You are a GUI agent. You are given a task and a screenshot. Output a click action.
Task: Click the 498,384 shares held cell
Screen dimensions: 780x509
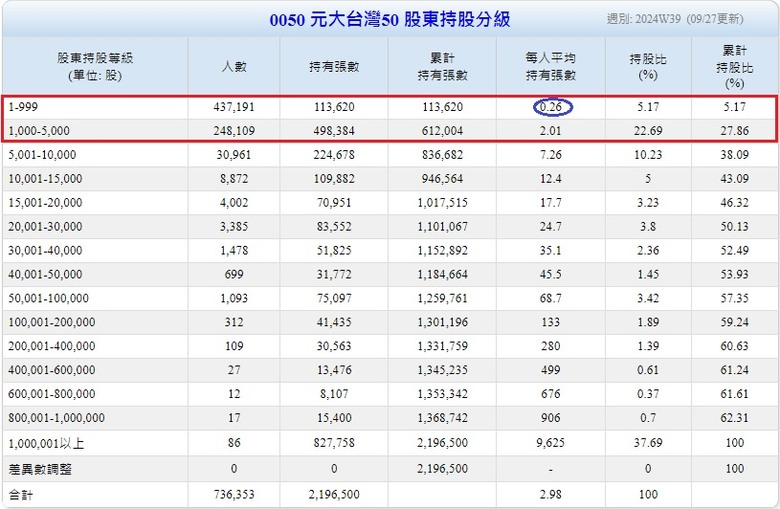pos(334,131)
